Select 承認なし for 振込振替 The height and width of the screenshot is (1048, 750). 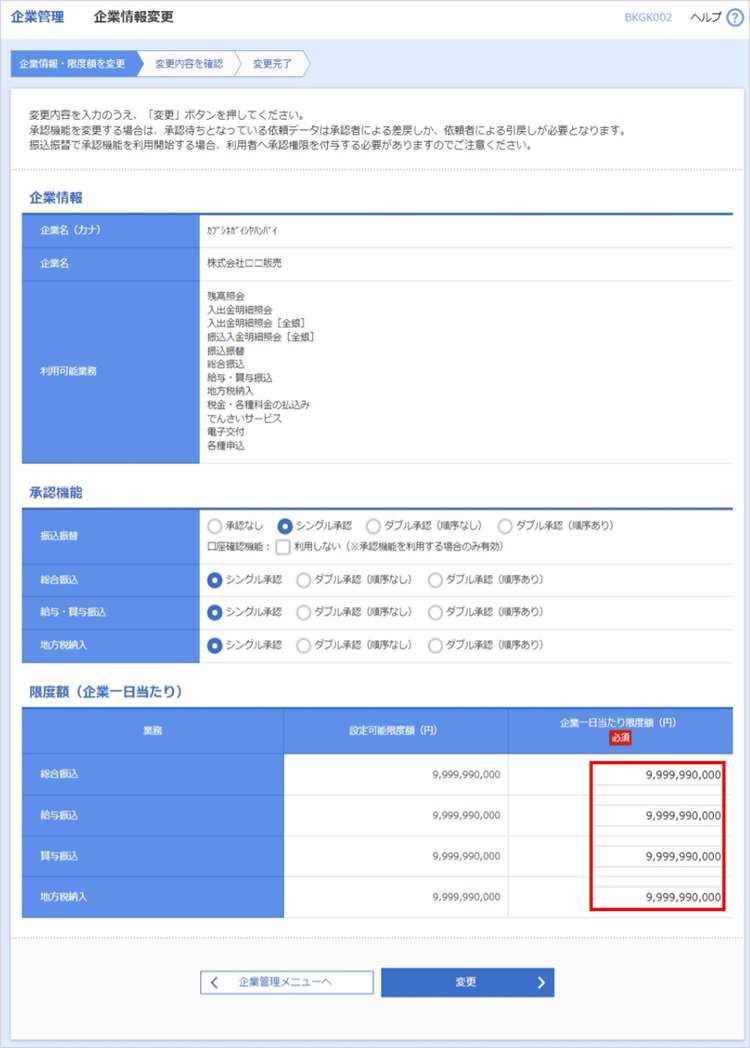[214, 526]
